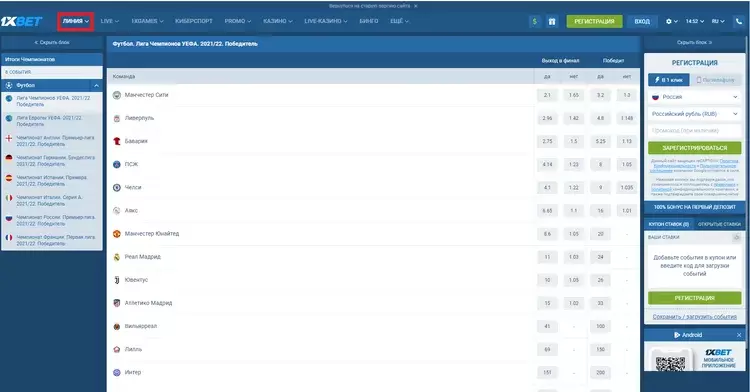This screenshot has width=750, height=392.
Task: Collapse the Футбол section chevron
Action: pyautogui.click(x=96, y=85)
